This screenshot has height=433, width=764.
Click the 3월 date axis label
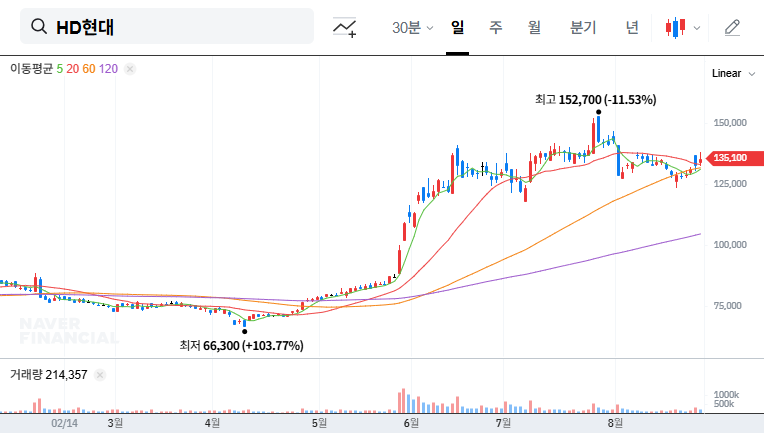click(115, 423)
